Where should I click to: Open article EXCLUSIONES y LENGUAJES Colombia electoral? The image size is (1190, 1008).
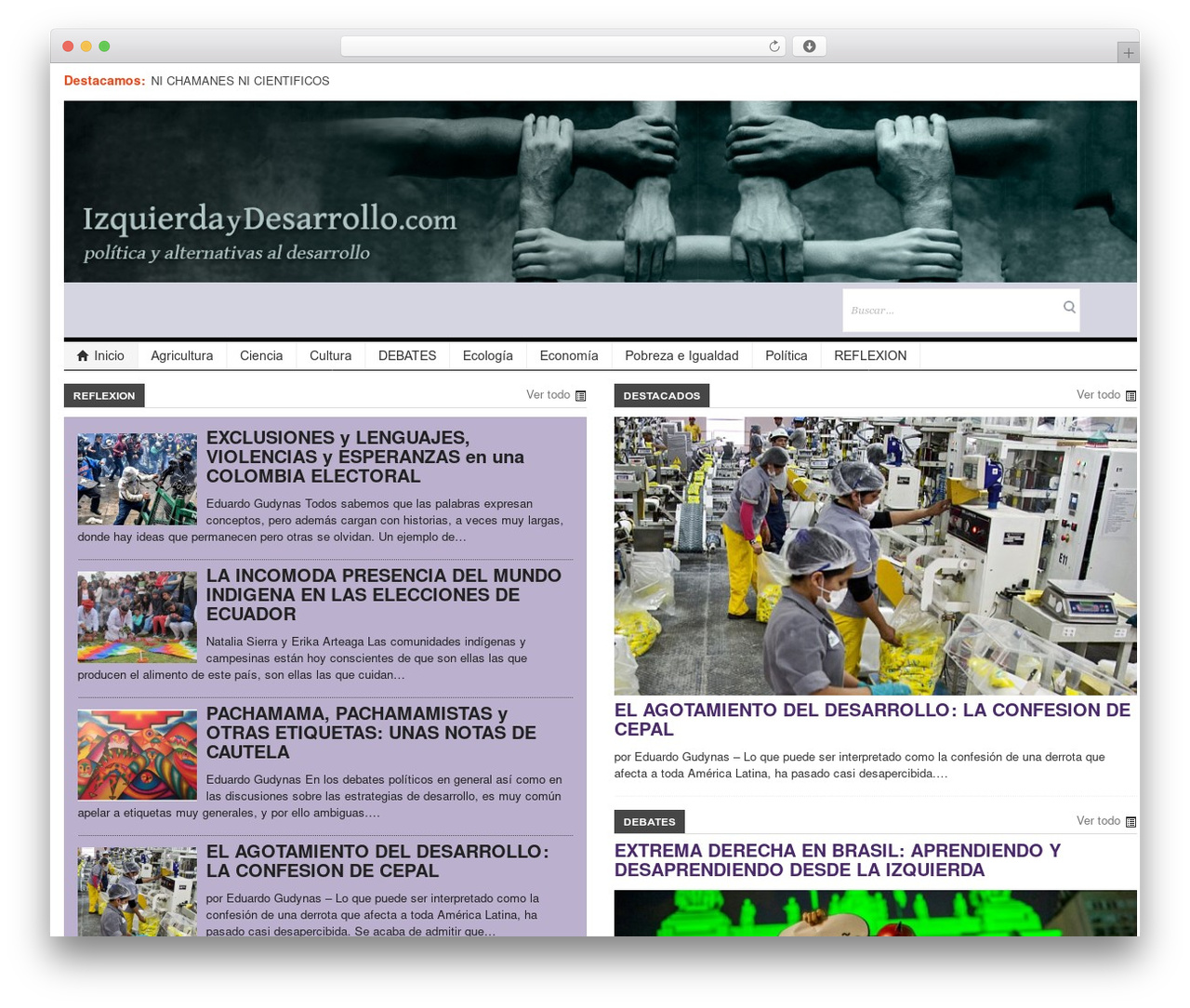365,457
